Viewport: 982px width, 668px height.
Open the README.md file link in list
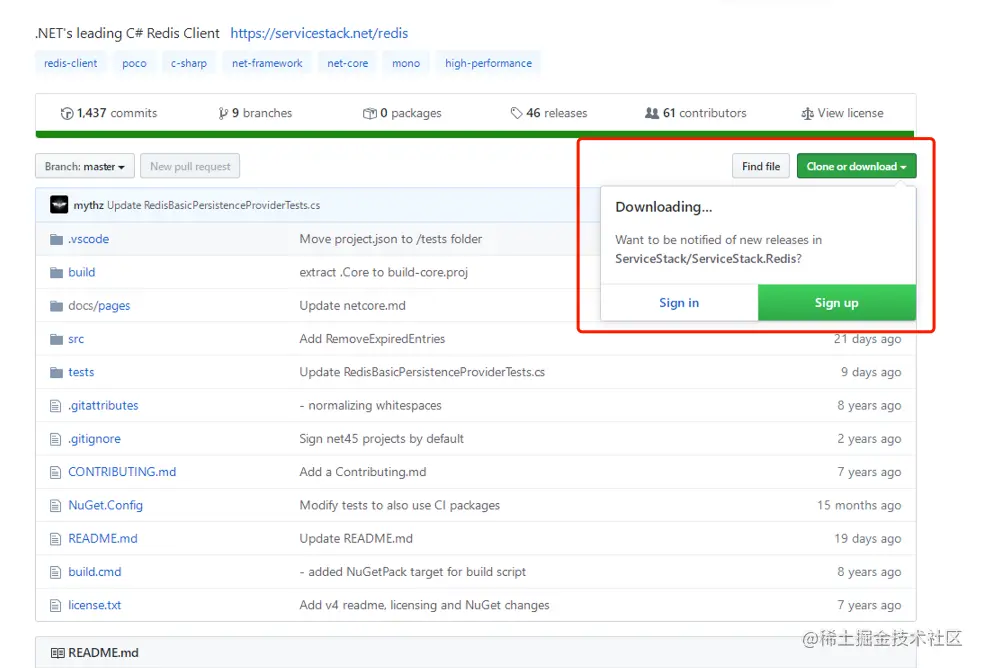(x=103, y=538)
